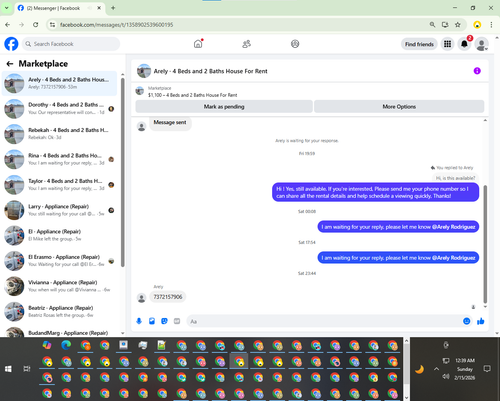Open Chrome profile avatar
This screenshot has height=401, width=500.
(x=477, y=25)
